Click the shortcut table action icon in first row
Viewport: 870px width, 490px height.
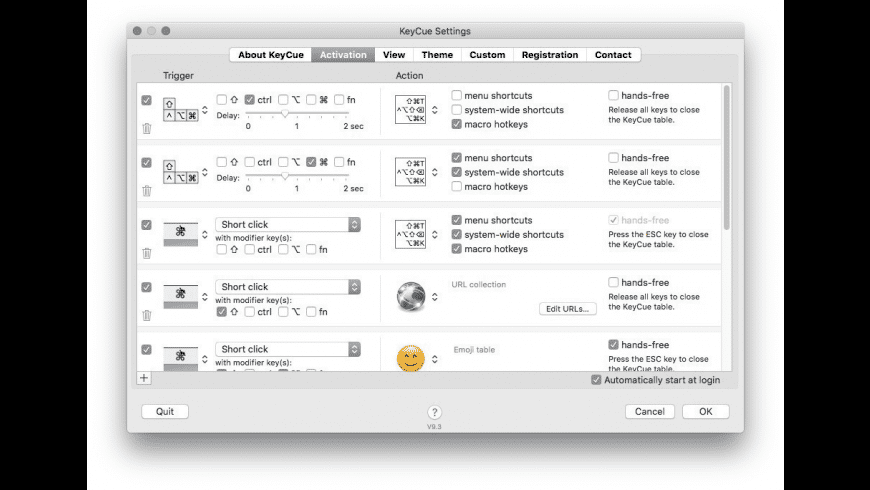tap(411, 109)
